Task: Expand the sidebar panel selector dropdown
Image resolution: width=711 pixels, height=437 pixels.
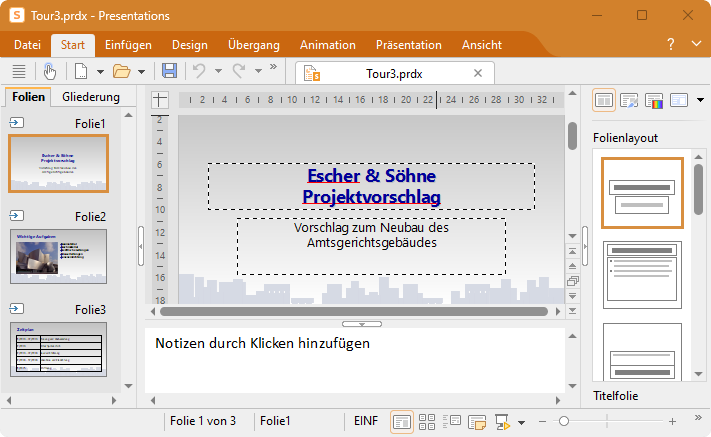Action: [x=700, y=100]
